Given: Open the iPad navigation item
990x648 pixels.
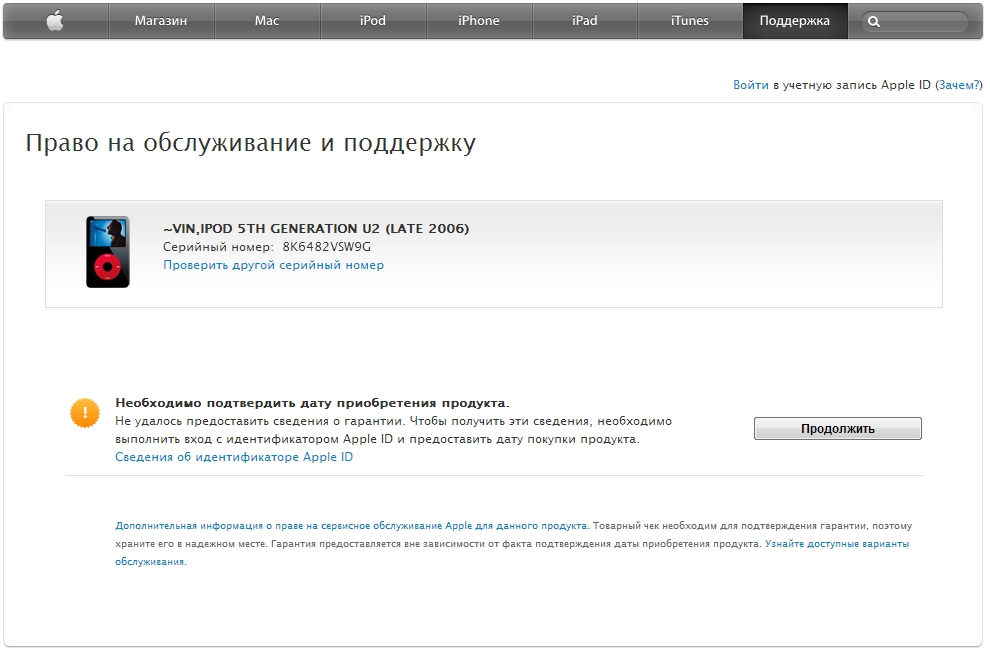Looking at the screenshot, I should coord(585,21).
